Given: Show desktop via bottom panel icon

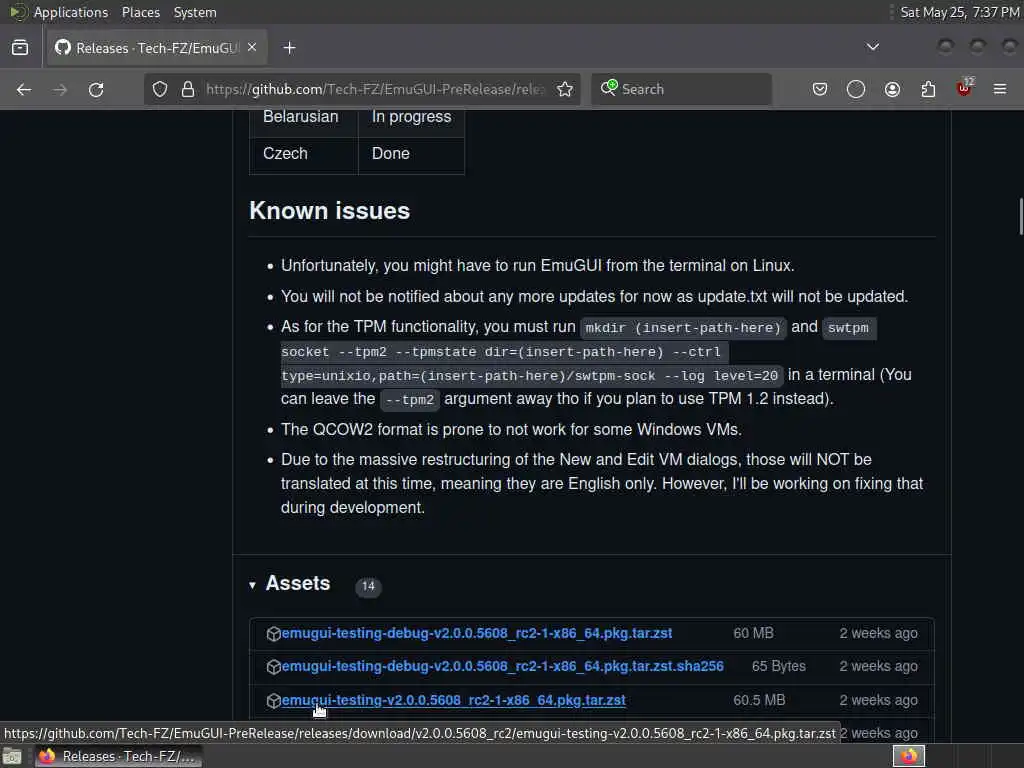Looking at the screenshot, I should 12,756.
